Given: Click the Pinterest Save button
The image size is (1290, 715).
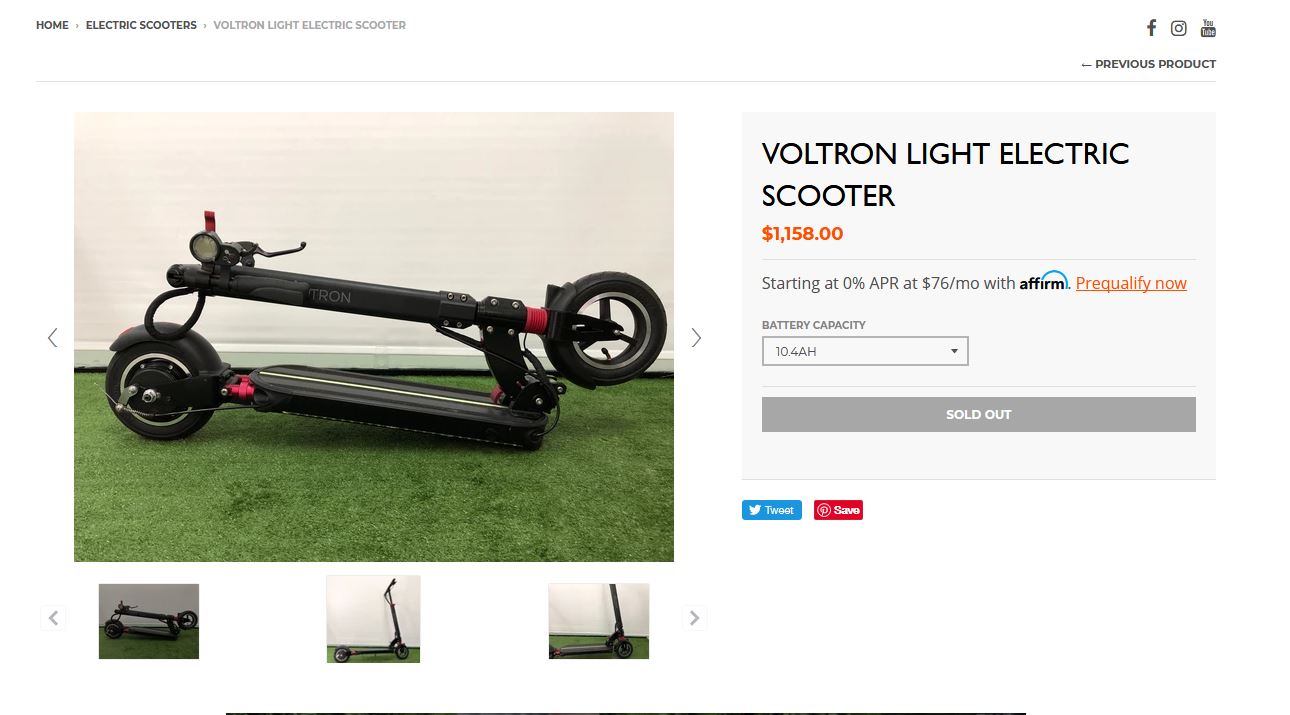Looking at the screenshot, I should click(838, 510).
